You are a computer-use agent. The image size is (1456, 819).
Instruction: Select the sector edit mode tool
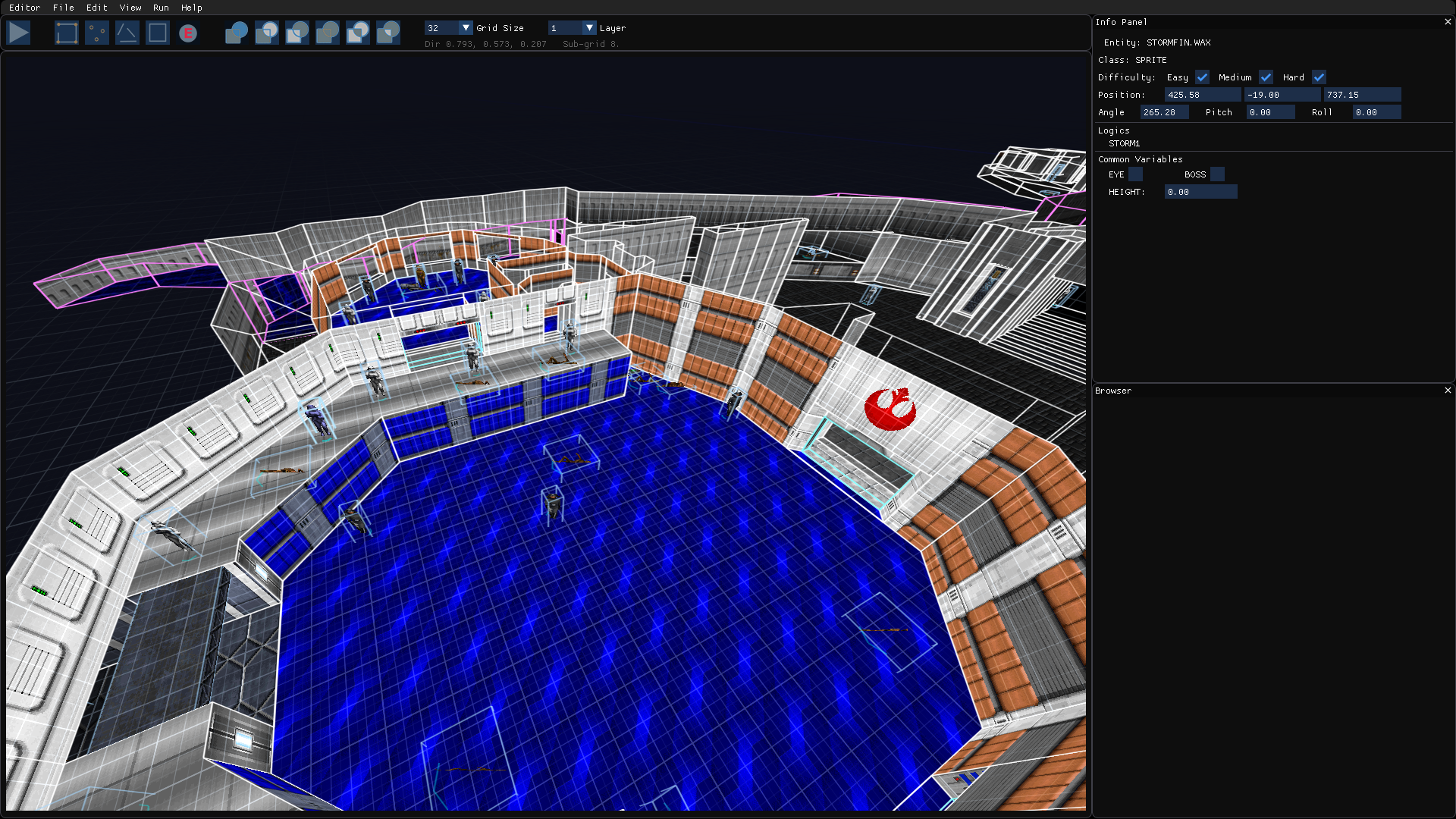click(158, 33)
